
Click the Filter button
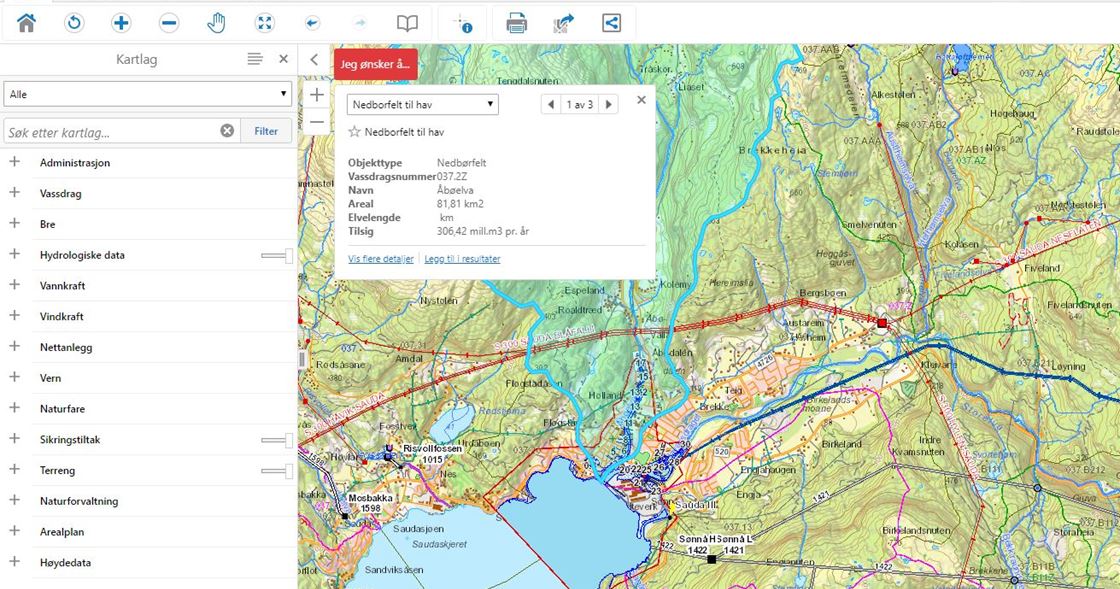tap(266, 131)
